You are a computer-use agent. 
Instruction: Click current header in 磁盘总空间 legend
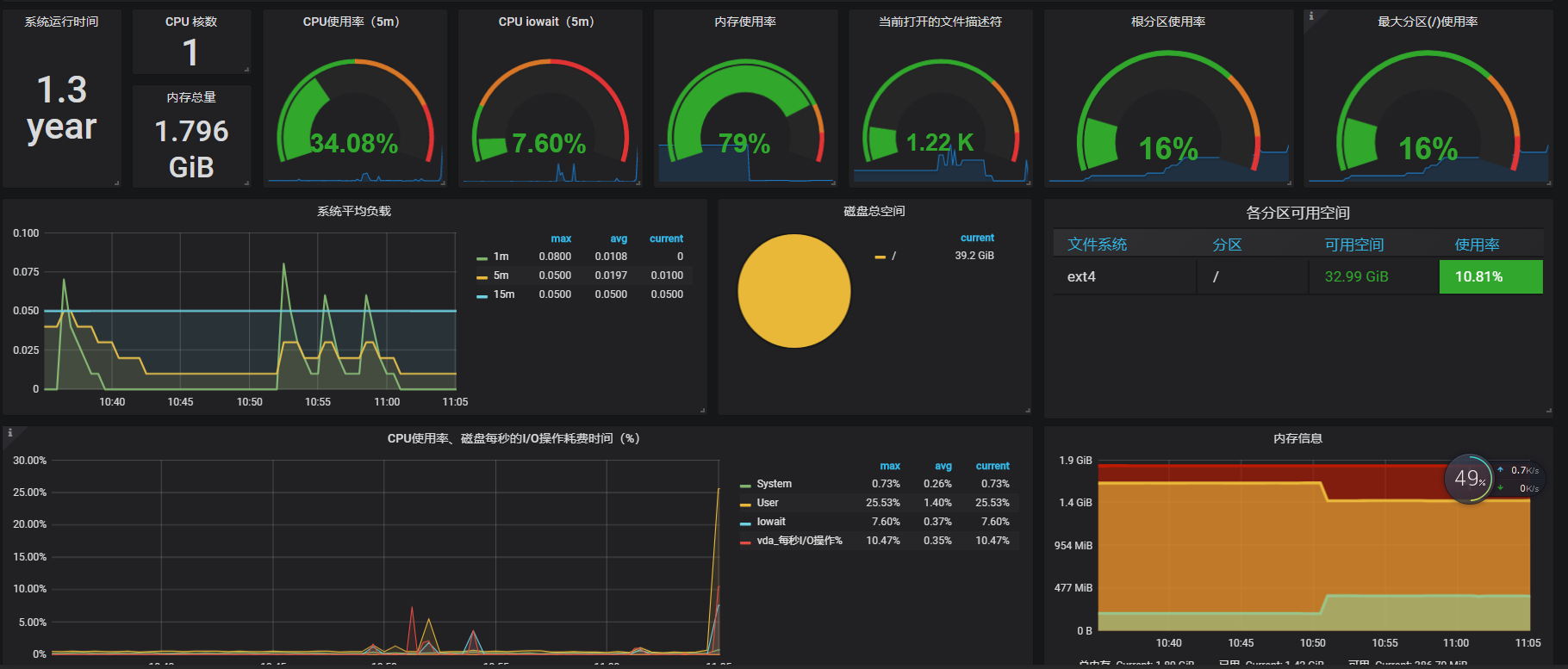click(977, 238)
